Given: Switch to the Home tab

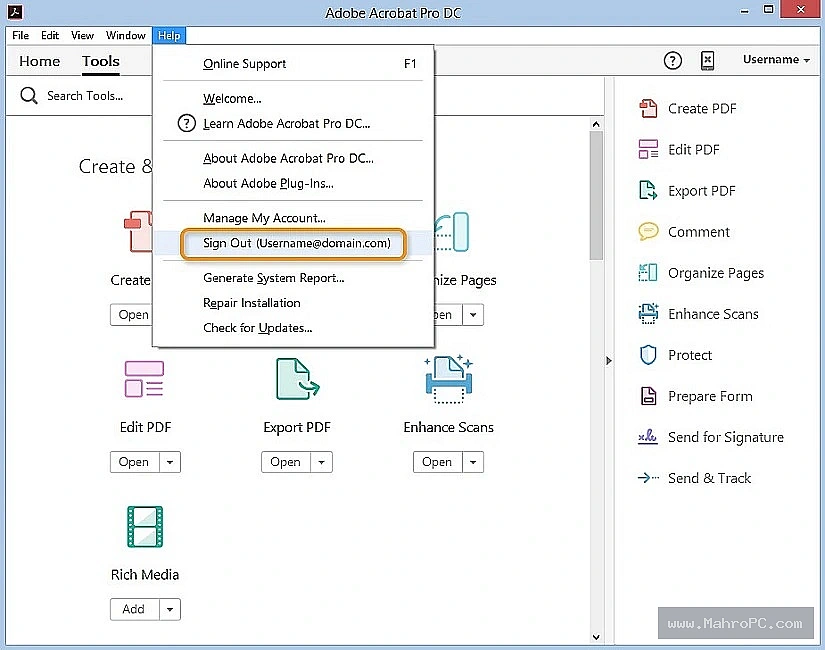Looking at the screenshot, I should tap(39, 61).
